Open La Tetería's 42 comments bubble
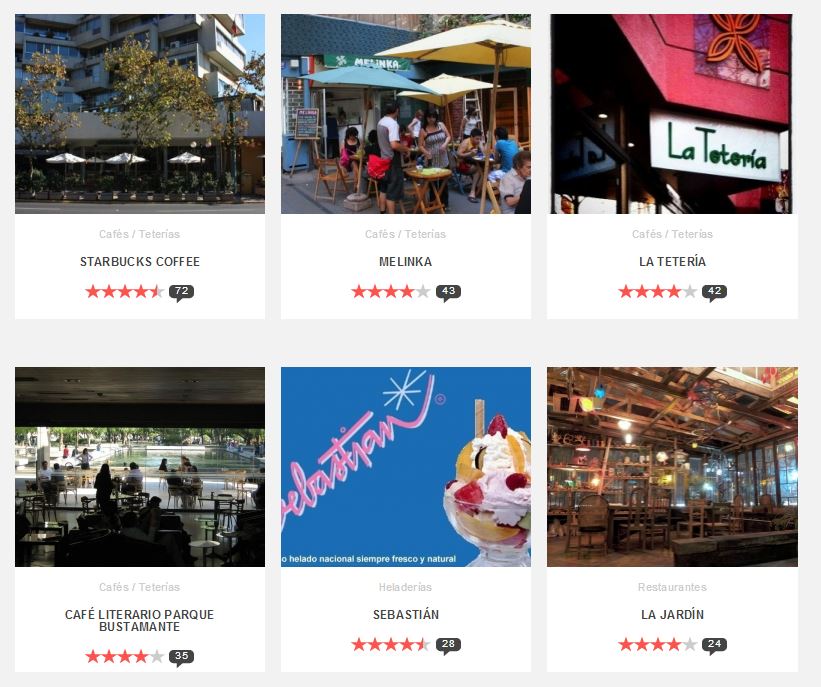The height and width of the screenshot is (687, 821). point(714,292)
